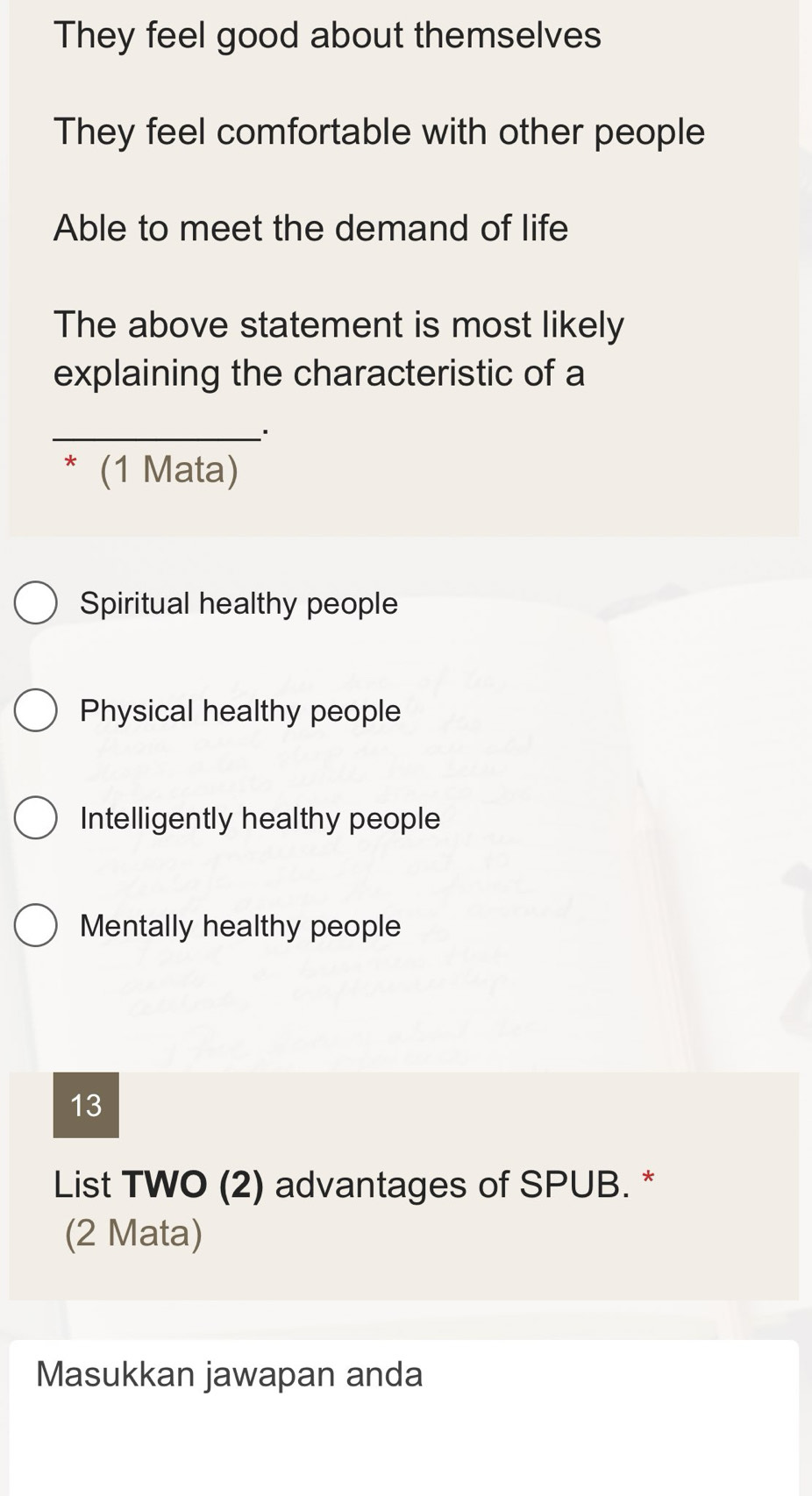Viewport: 812px width, 1496px height.
Task: Tick the Intelligently healthy people radio circle
Action: coord(36,818)
